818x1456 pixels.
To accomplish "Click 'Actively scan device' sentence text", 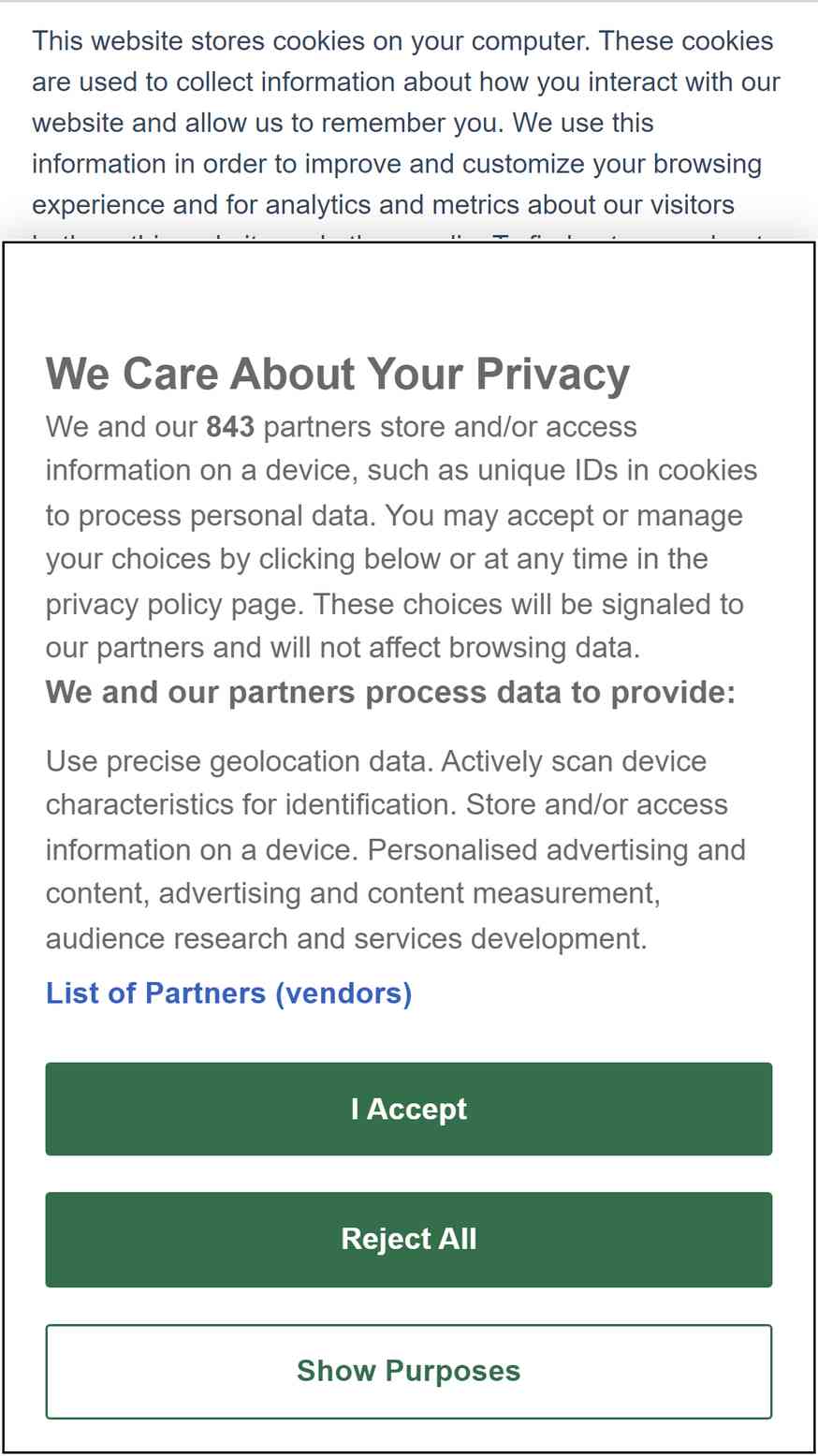I will pos(574,761).
